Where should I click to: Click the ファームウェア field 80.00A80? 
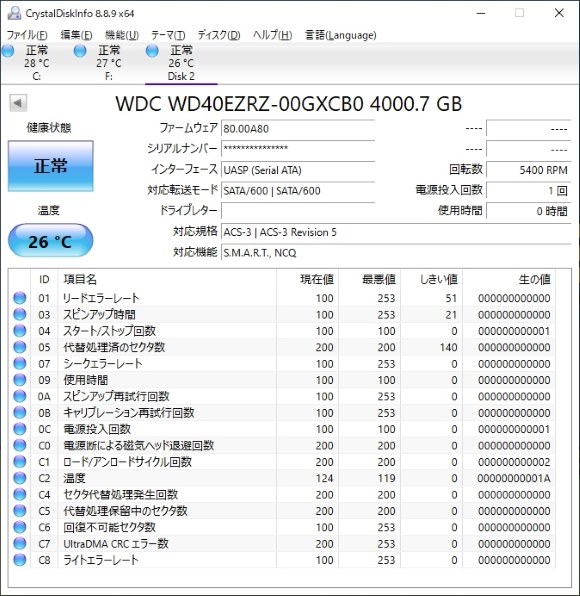pos(298,129)
